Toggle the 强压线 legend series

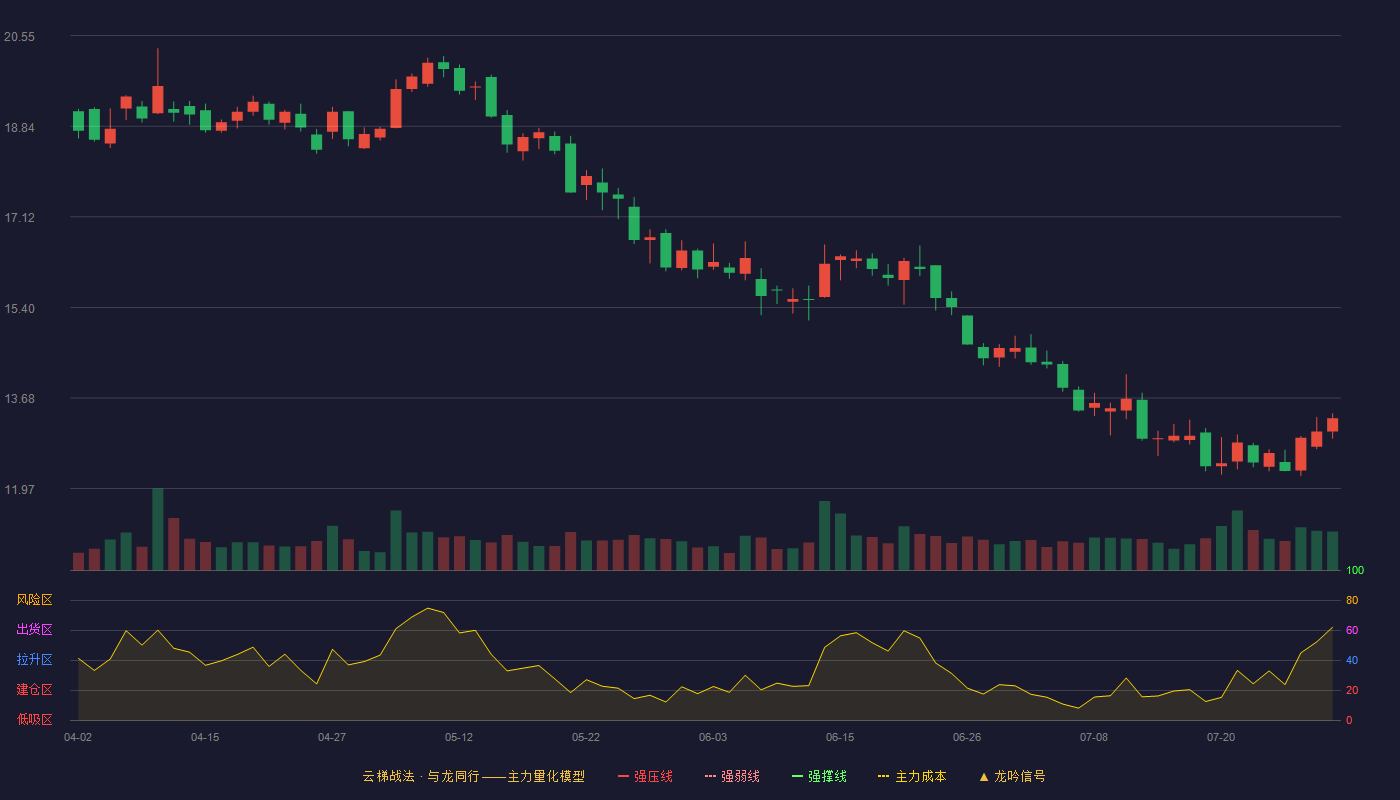coord(645,776)
